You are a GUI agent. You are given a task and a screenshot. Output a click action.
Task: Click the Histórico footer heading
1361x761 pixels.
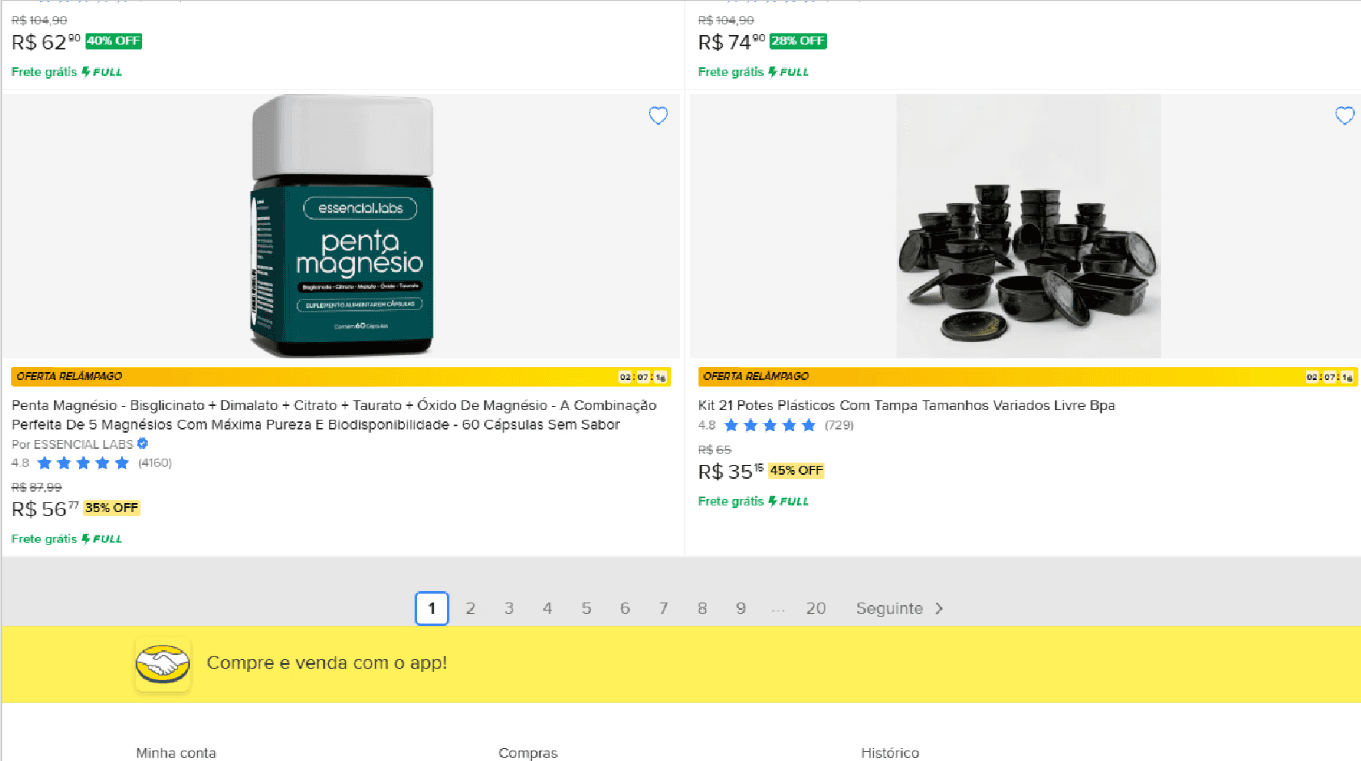point(890,753)
